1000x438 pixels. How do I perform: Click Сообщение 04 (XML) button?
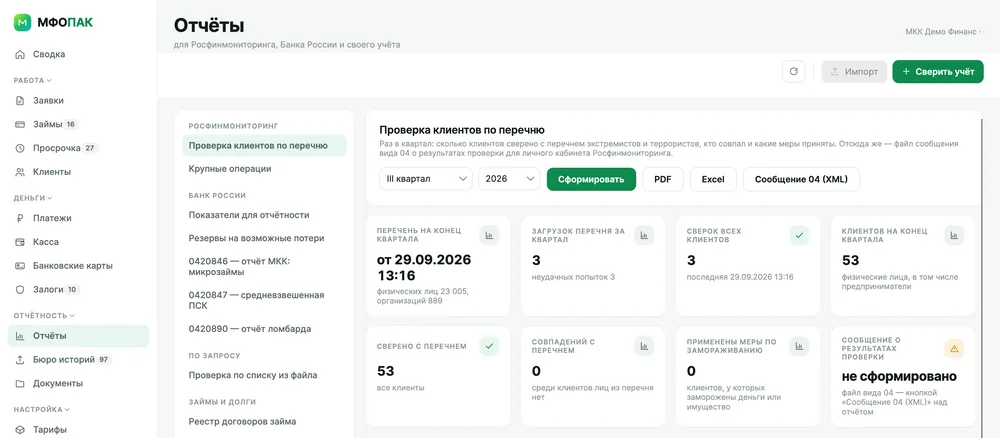[x=801, y=179]
